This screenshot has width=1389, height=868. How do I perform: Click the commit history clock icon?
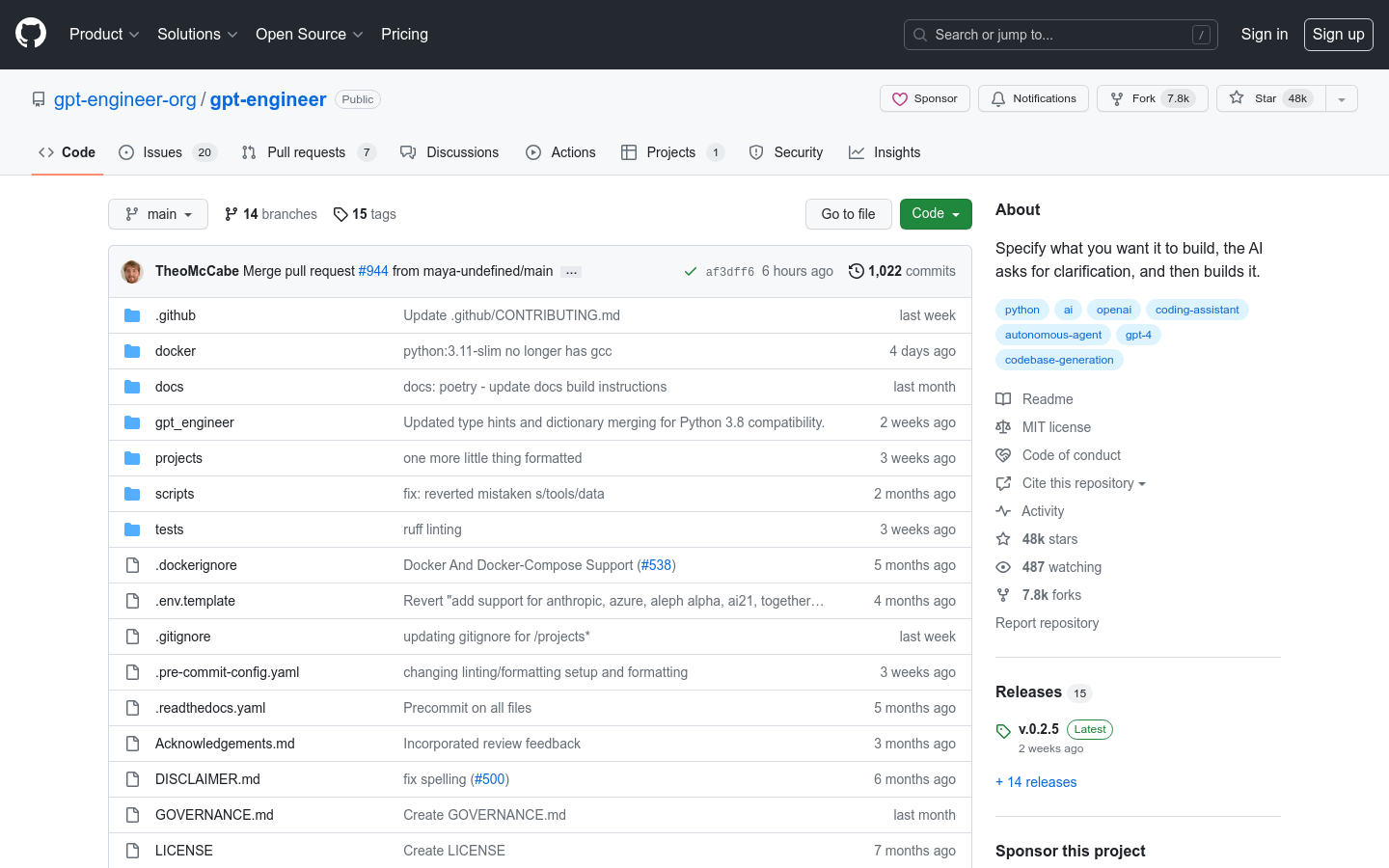point(856,271)
